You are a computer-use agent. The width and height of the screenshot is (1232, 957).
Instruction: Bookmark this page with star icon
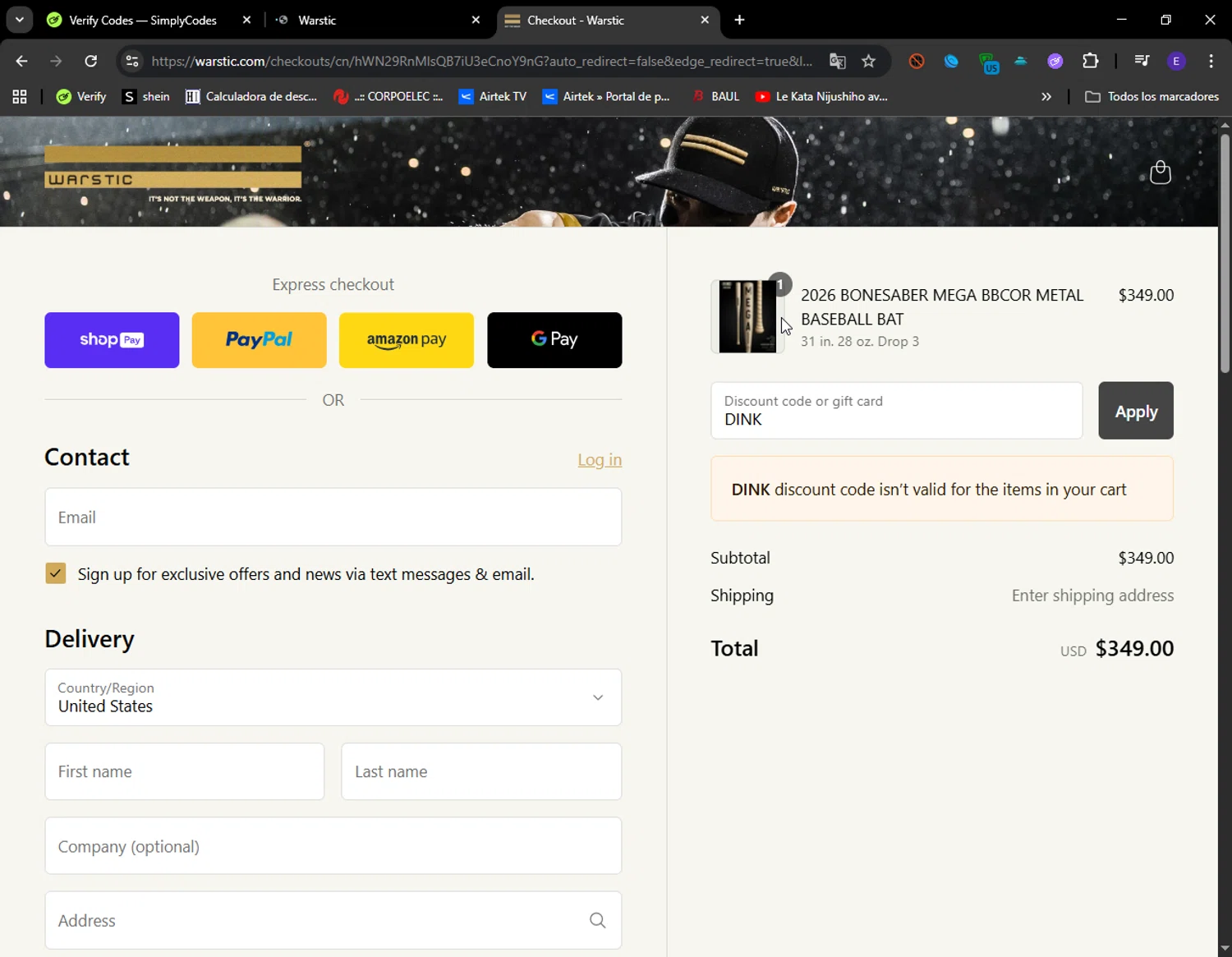[x=868, y=61]
